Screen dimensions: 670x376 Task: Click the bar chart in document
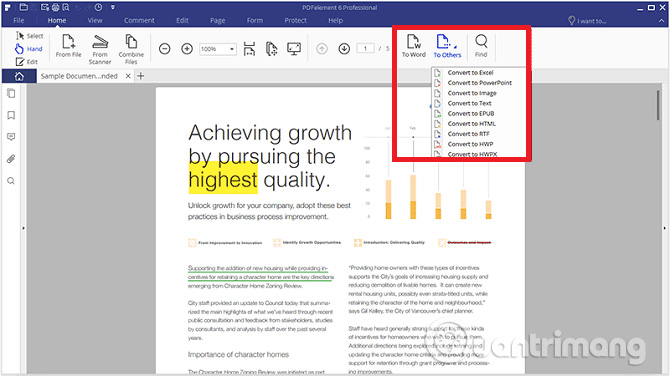tap(429, 173)
